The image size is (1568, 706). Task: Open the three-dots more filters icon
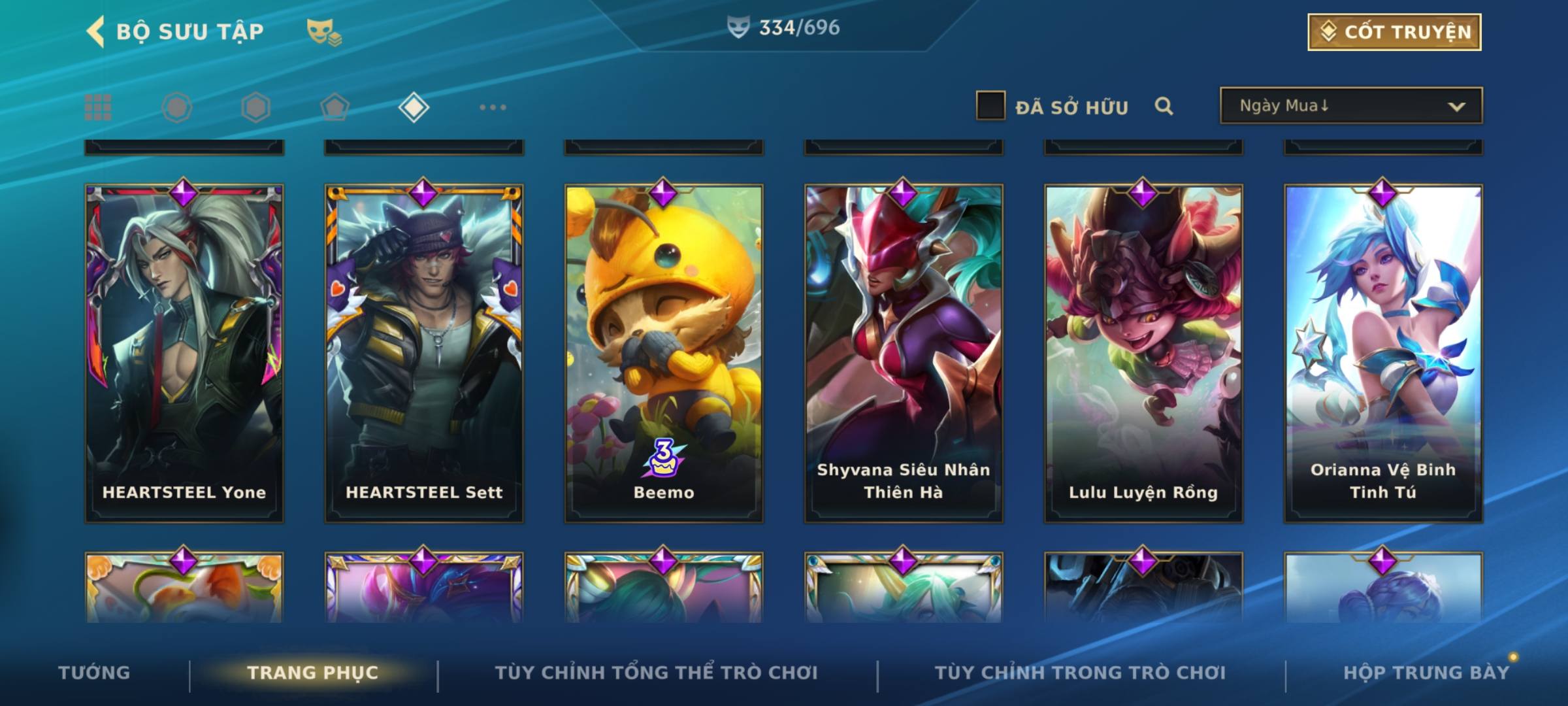click(493, 107)
